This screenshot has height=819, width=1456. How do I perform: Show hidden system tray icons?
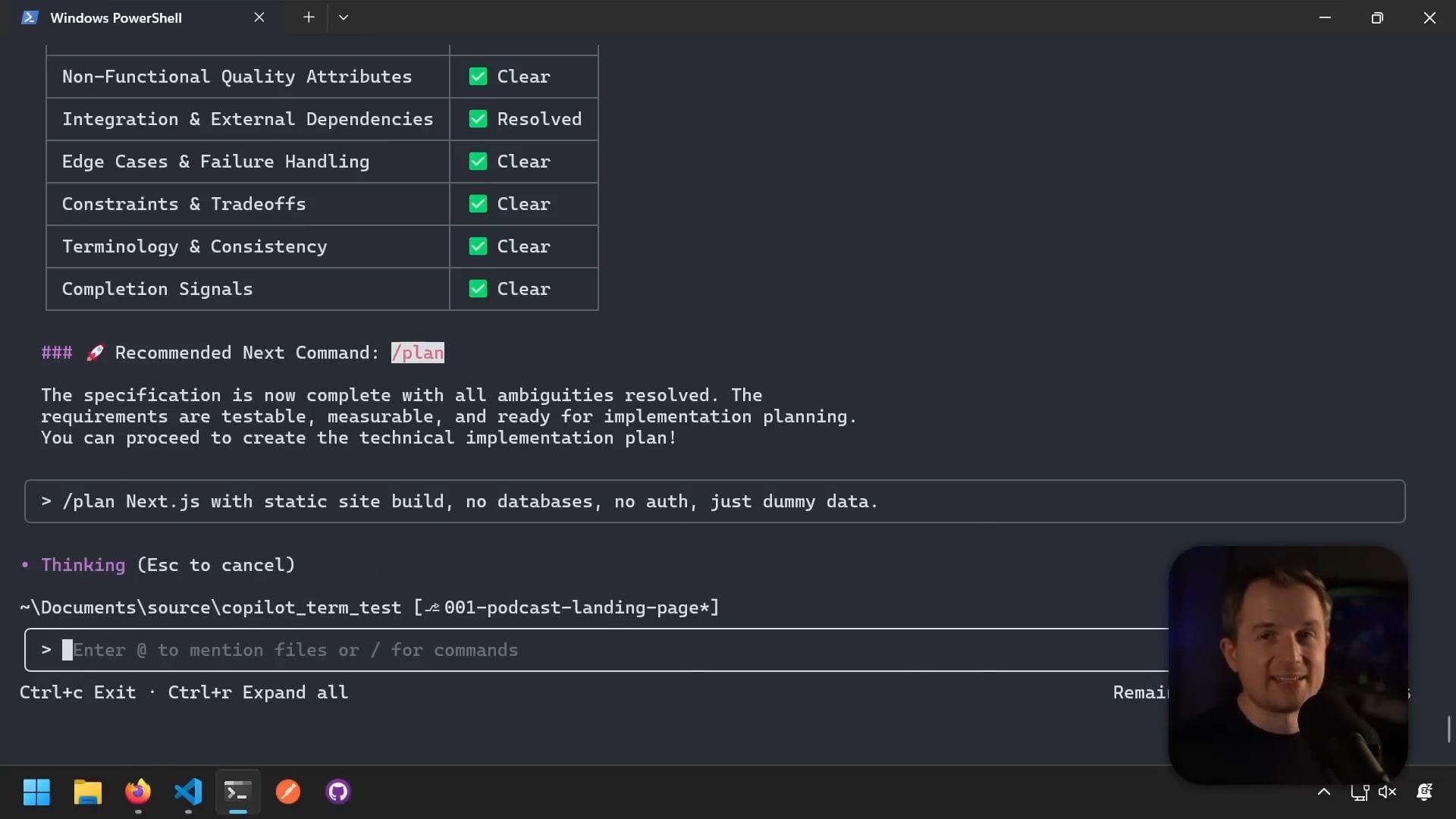click(x=1324, y=792)
